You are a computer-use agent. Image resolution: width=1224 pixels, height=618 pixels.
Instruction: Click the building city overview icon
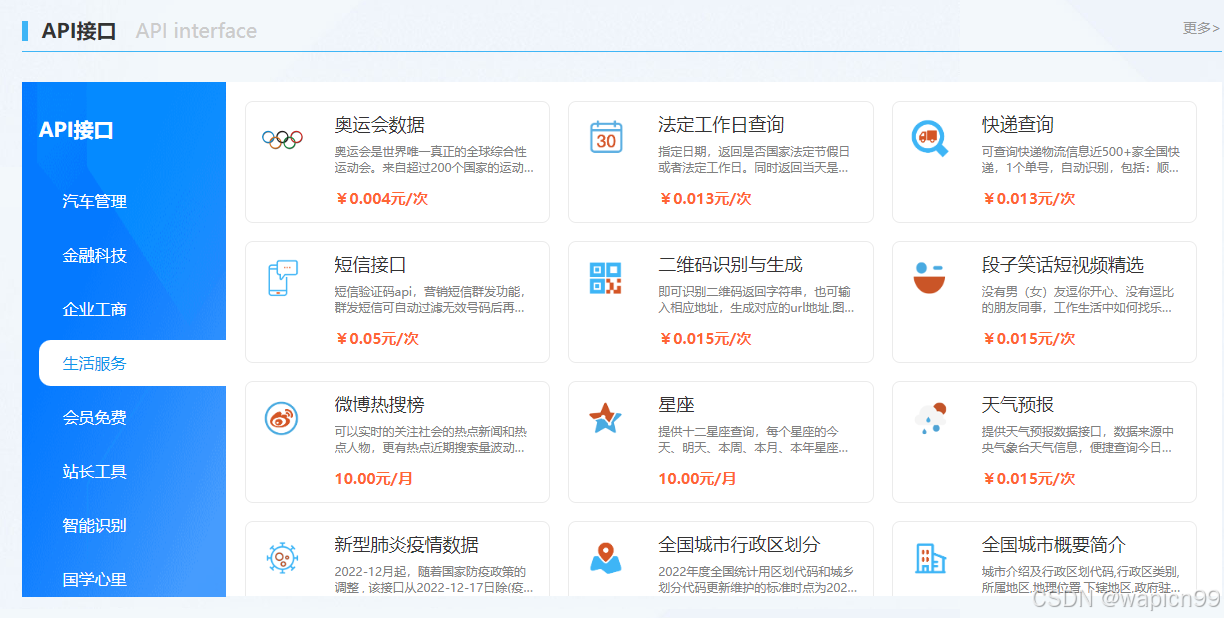(930, 558)
